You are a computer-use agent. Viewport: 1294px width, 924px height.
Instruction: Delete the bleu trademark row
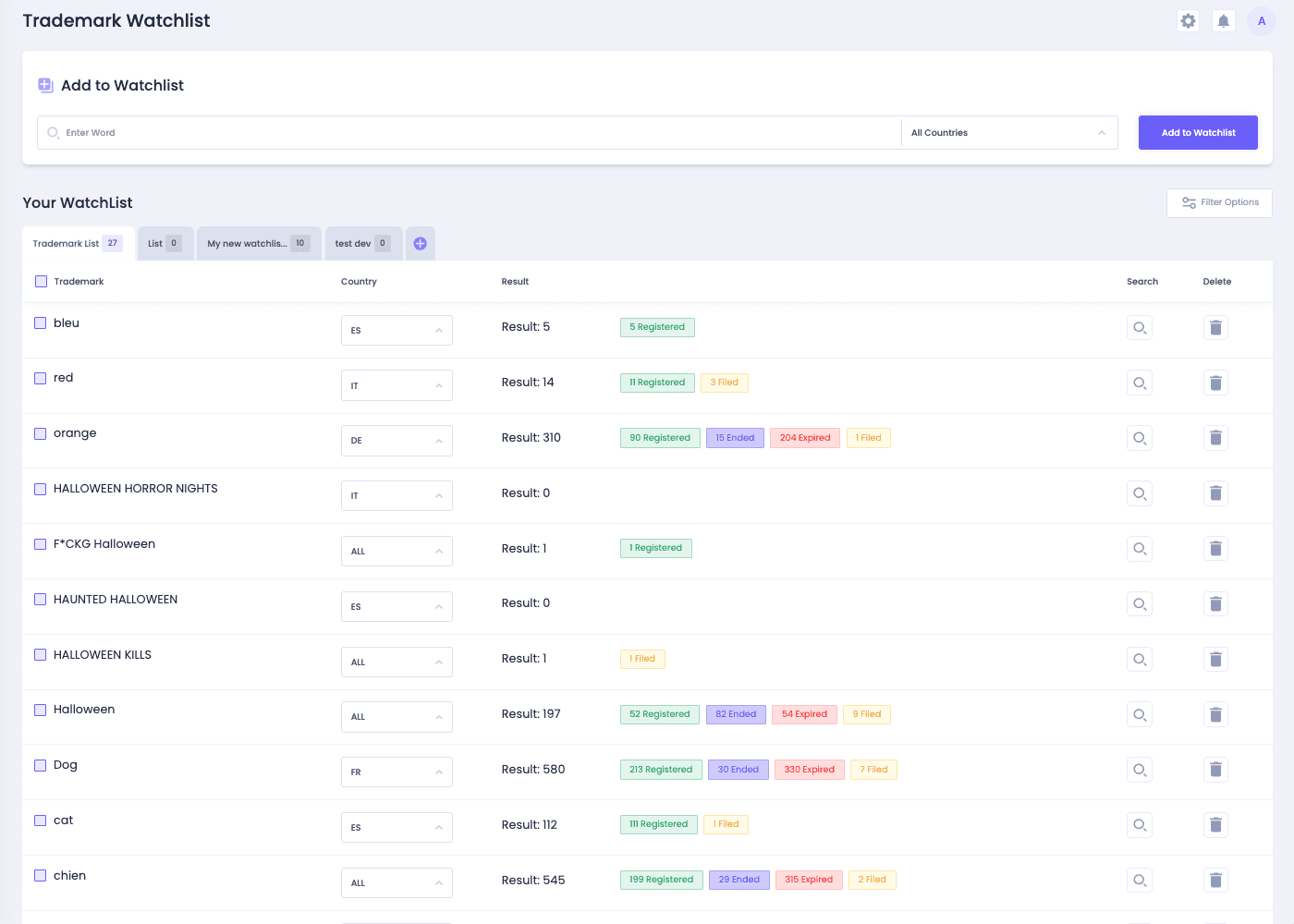click(1215, 327)
